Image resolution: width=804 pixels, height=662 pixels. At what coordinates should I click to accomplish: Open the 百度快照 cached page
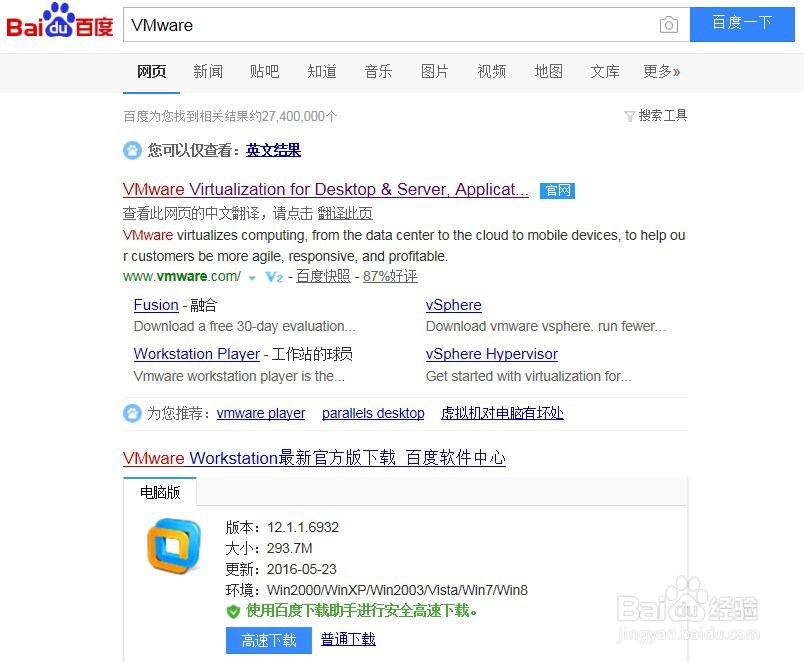coord(323,276)
